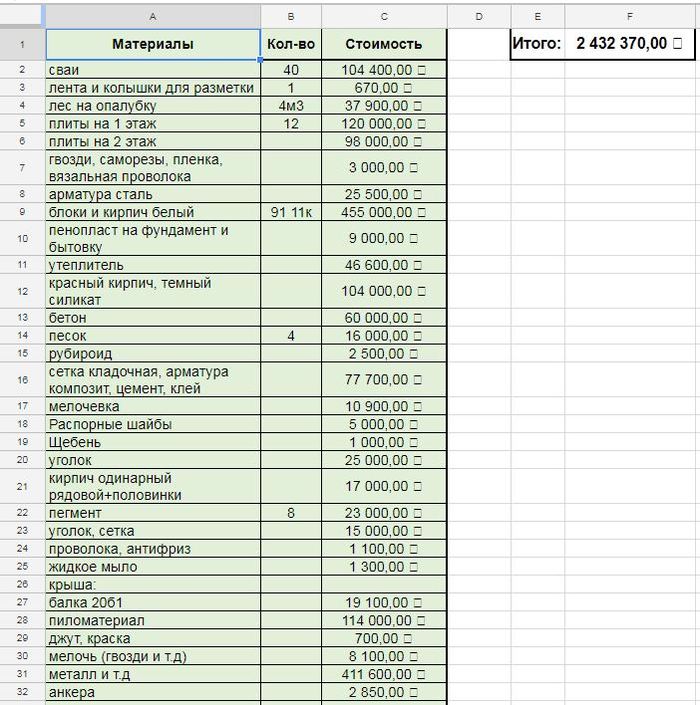
Task: Select the total 2 432 370,00 cell
Action: coord(629,44)
